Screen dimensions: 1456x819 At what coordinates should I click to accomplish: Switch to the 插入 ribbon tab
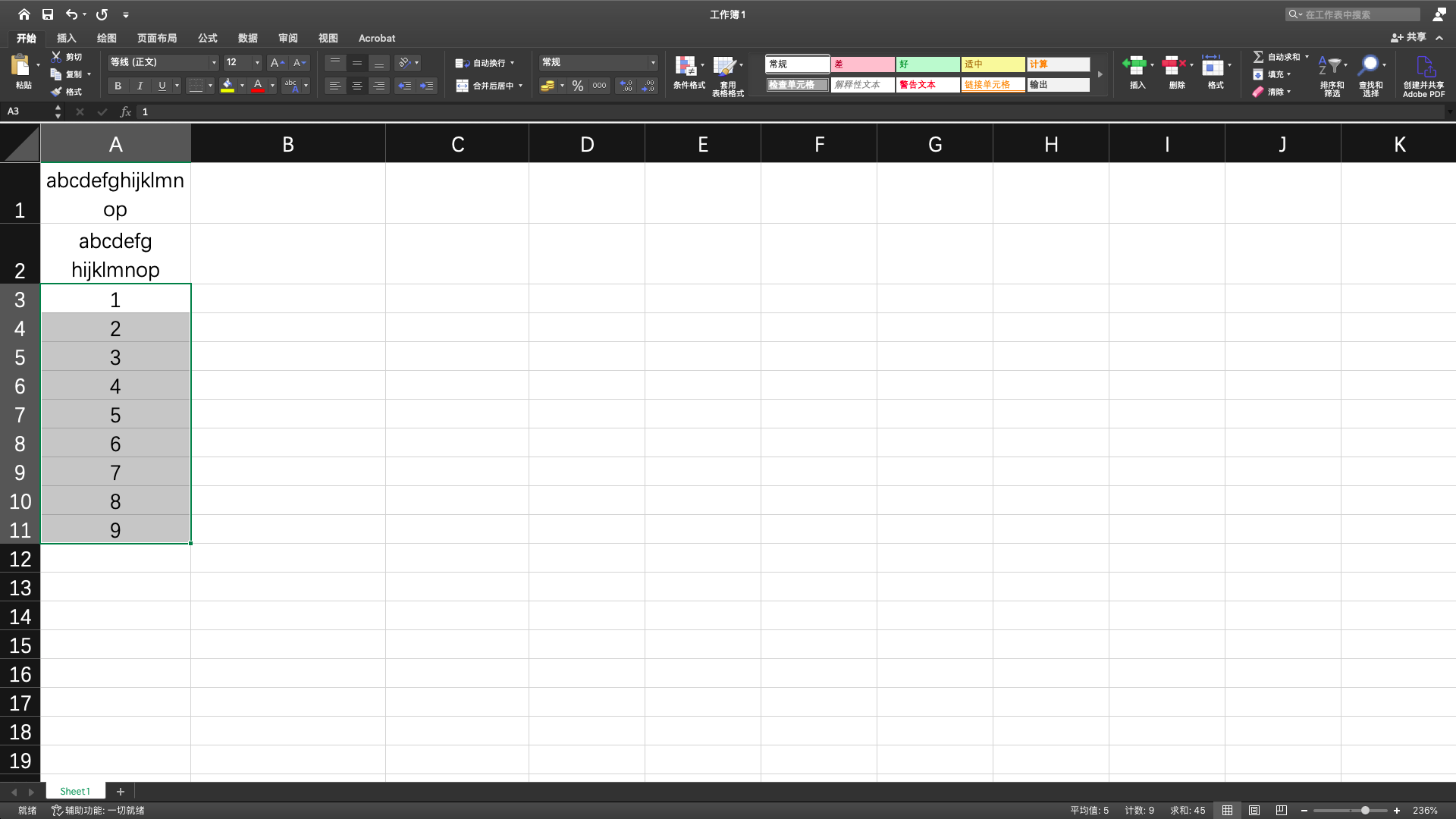coord(66,38)
